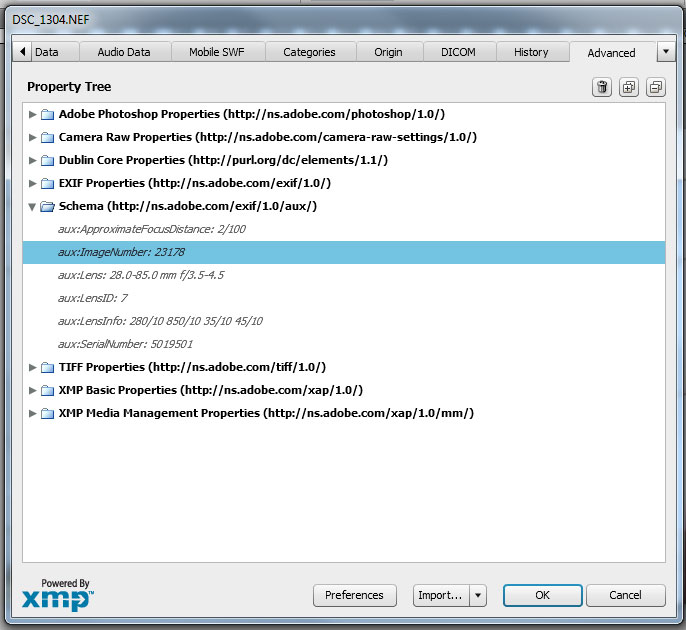The height and width of the screenshot is (630, 686).
Task: Confirm with the OK button
Action: [x=542, y=596]
